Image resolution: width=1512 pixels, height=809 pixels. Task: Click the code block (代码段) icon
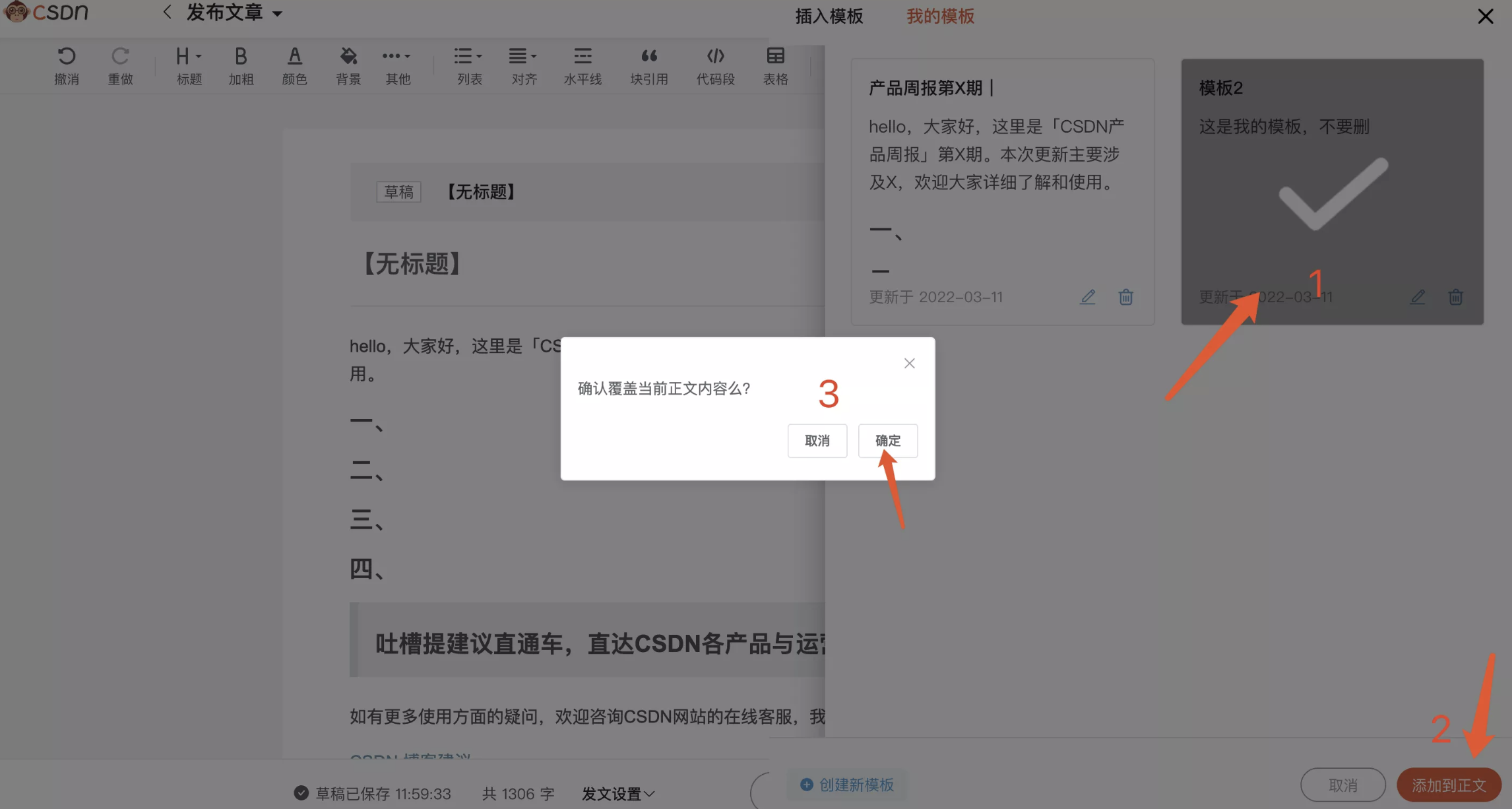coord(715,57)
